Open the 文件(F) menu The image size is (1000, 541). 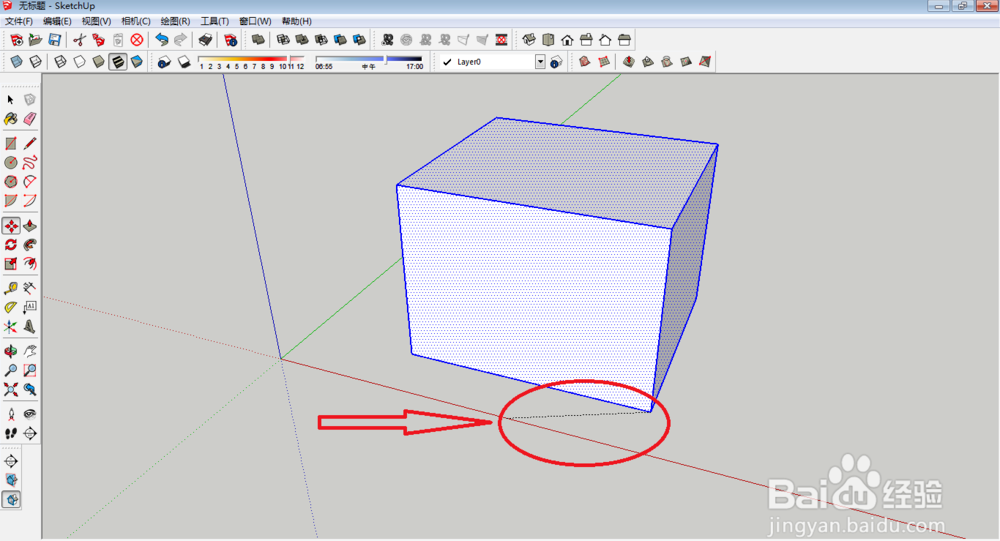[18, 21]
